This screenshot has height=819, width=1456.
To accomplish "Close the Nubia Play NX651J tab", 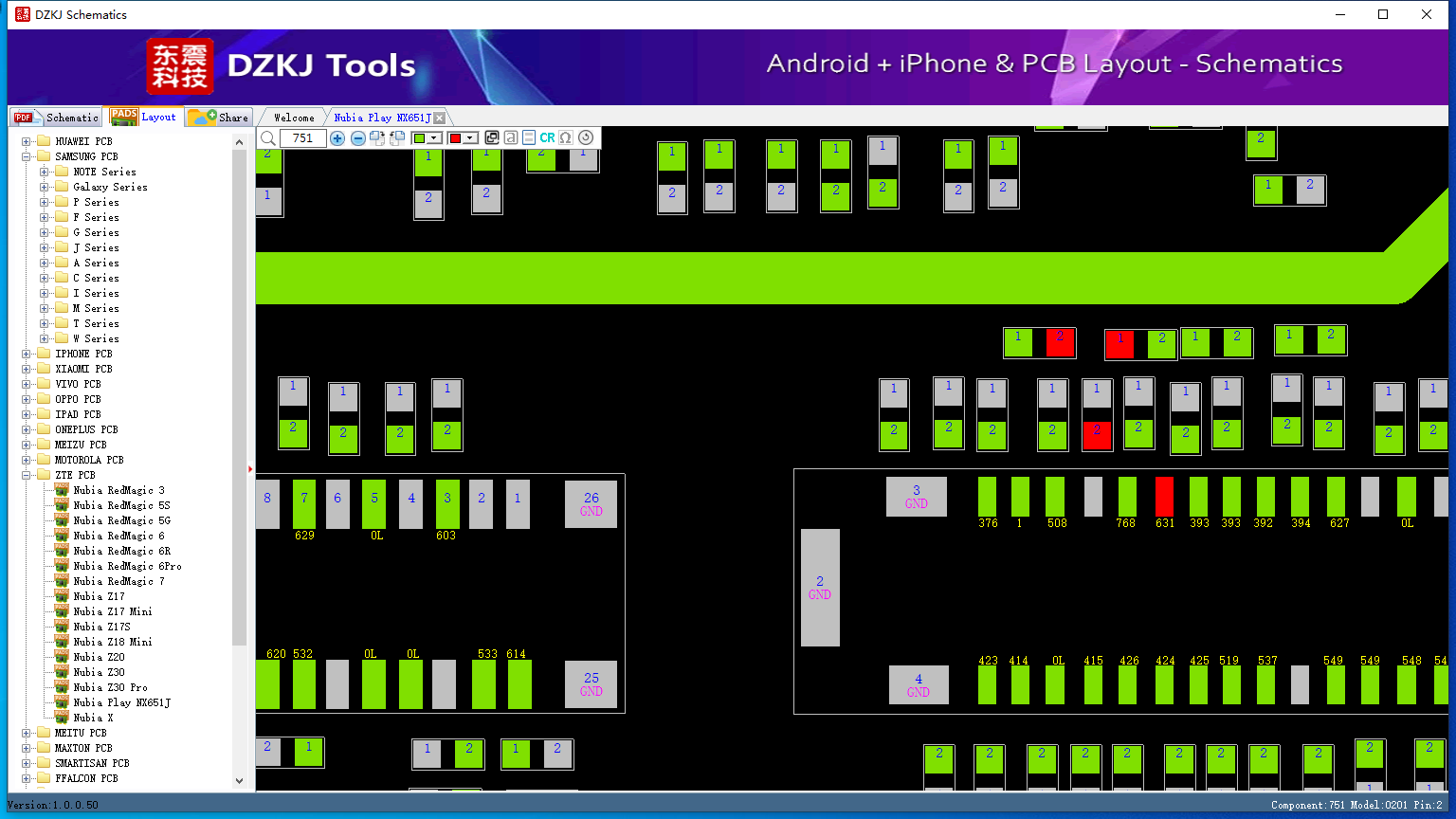I will coord(440,118).
